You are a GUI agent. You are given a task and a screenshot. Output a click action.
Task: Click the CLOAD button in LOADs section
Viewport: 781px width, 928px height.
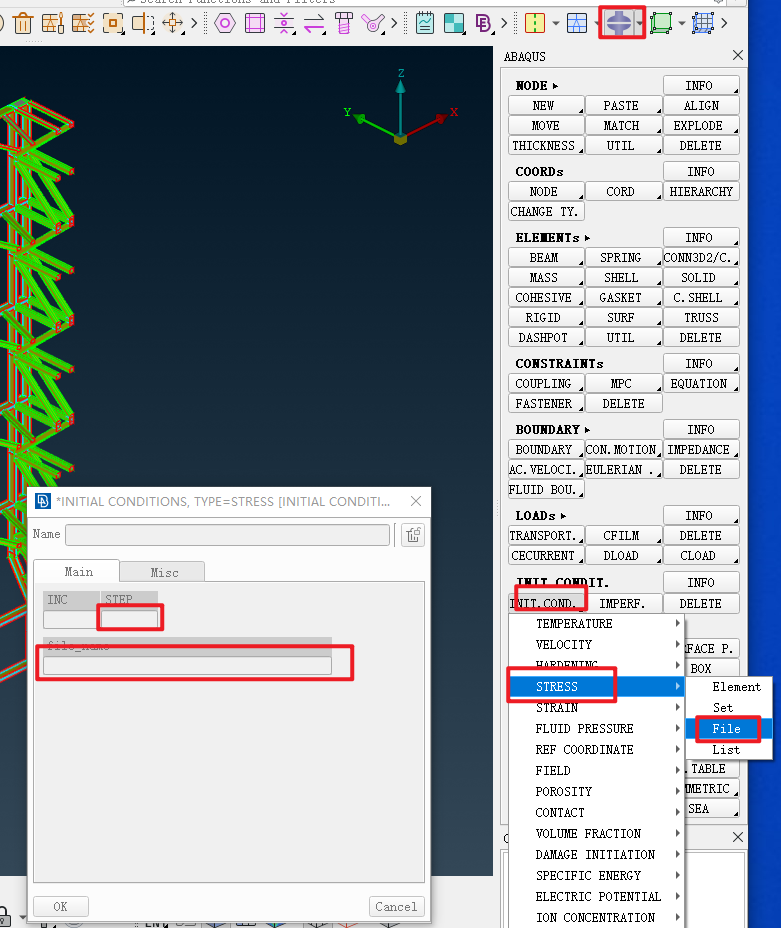point(699,556)
